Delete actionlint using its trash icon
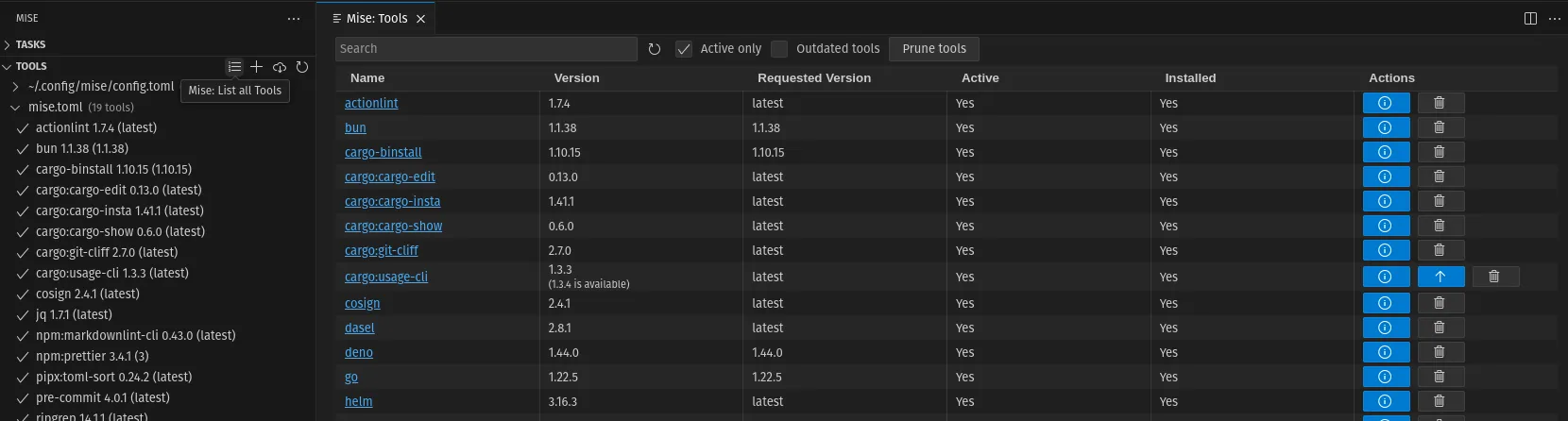 tap(1440, 103)
